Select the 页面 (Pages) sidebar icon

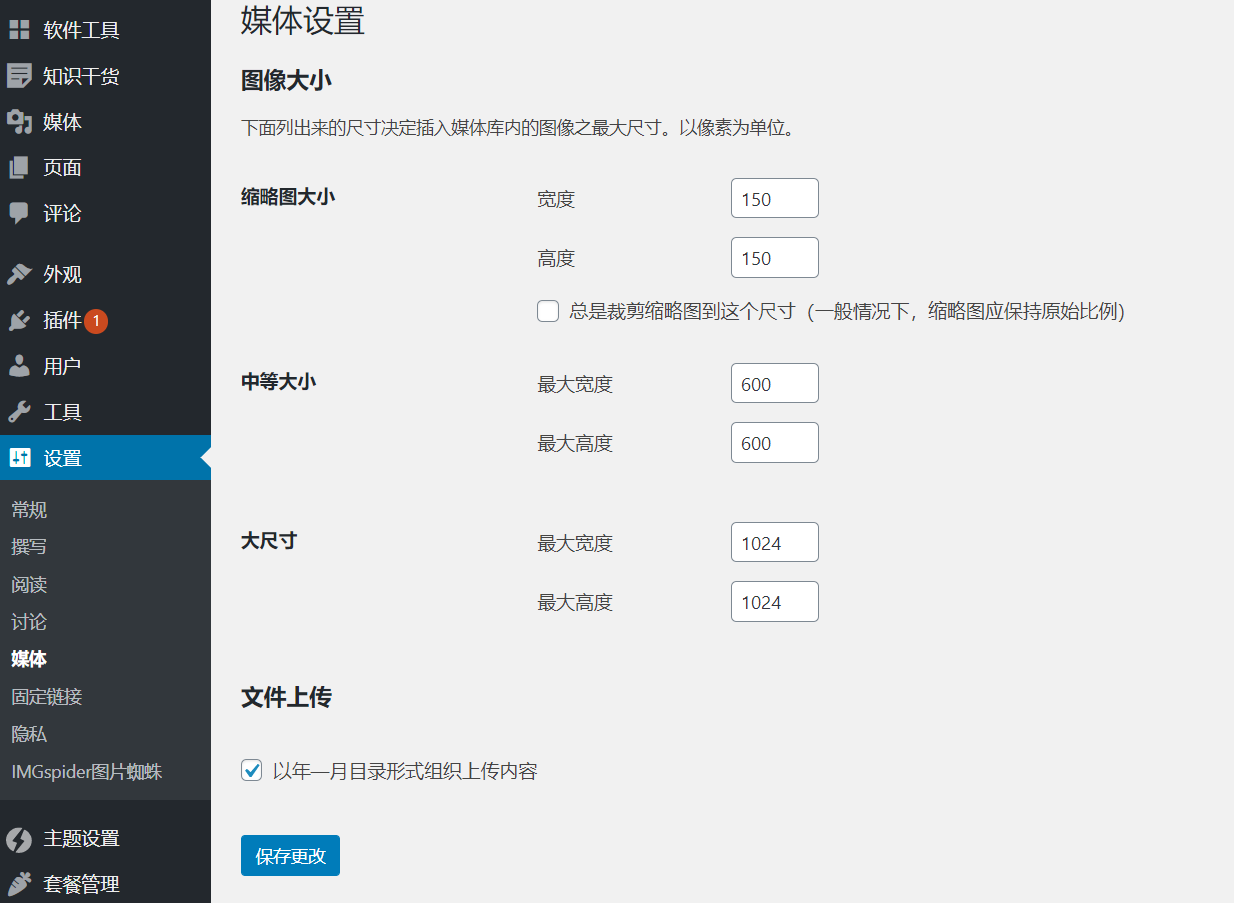20,167
